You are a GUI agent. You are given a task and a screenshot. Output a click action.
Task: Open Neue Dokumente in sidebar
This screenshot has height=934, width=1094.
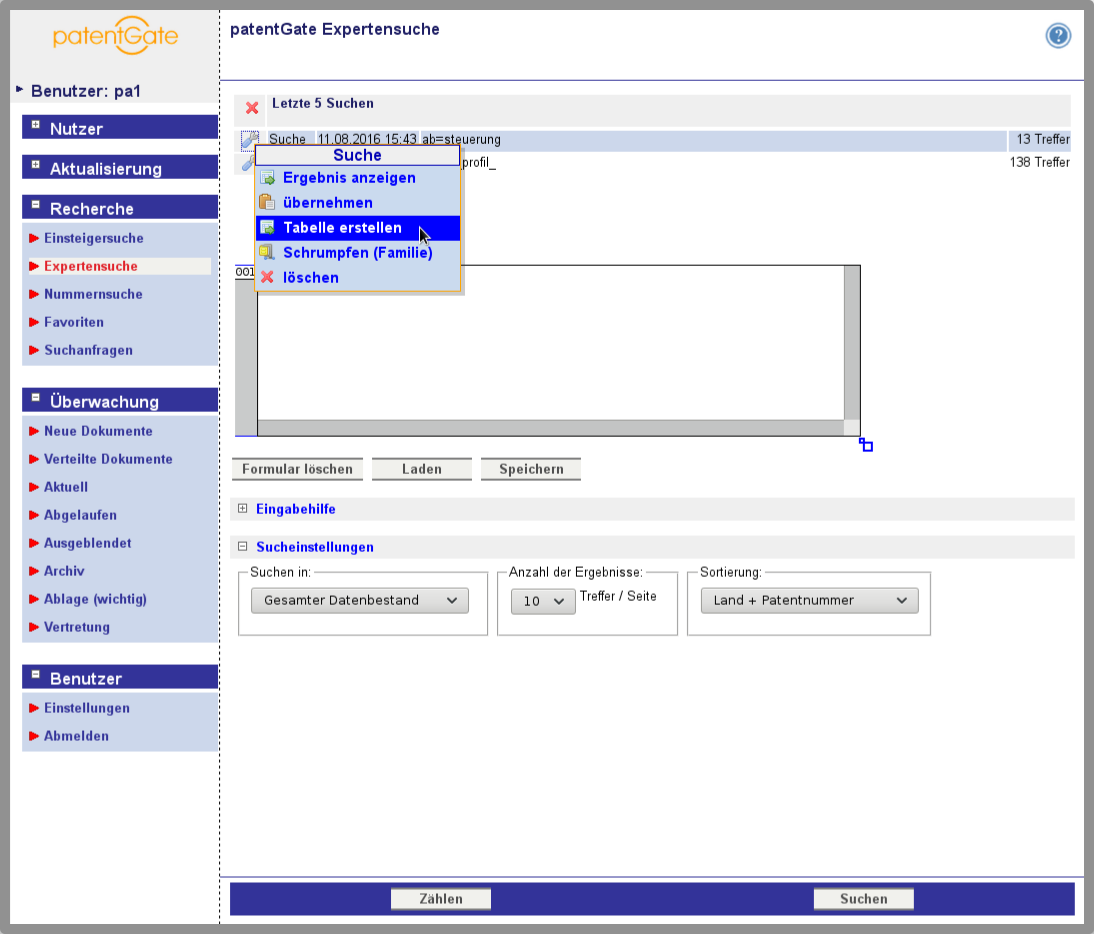pyautogui.click(x=98, y=431)
